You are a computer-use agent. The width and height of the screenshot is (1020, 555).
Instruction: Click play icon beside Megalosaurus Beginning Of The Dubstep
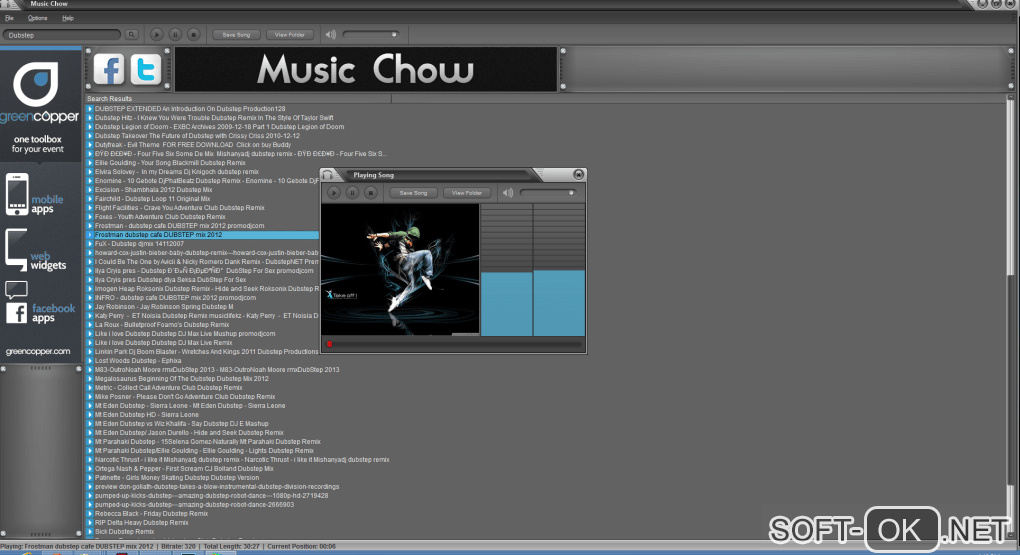(x=90, y=379)
